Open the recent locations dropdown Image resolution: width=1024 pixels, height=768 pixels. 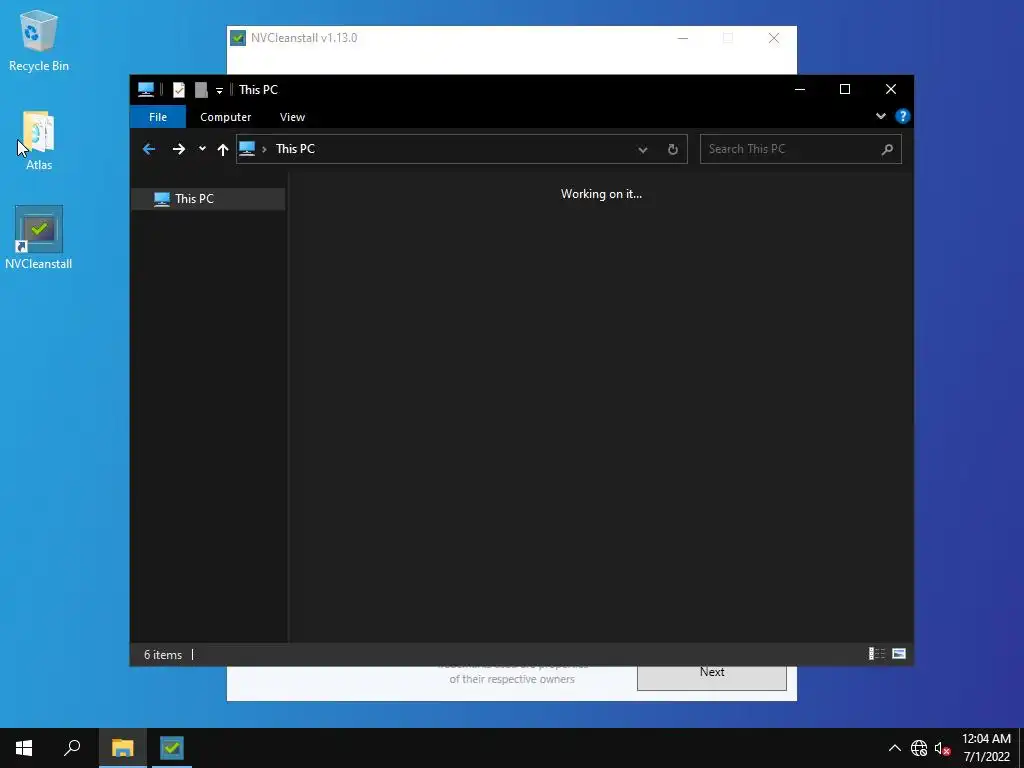[202, 149]
